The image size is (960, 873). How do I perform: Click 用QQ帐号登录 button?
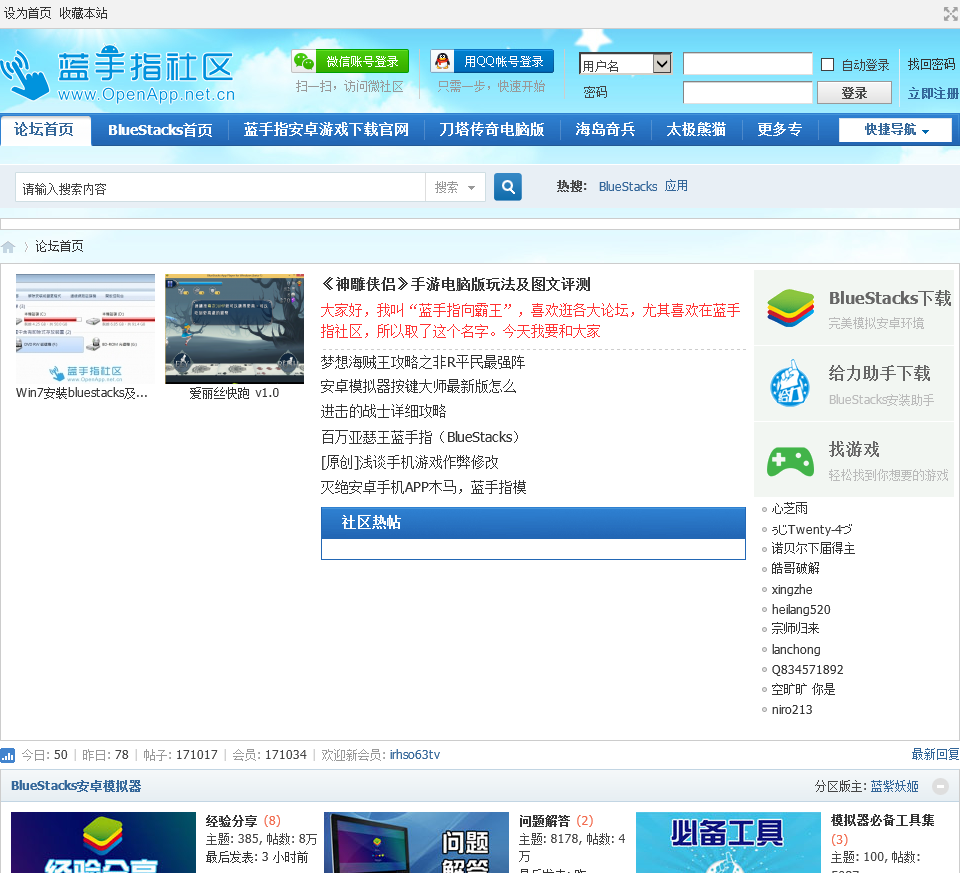[x=492, y=61]
